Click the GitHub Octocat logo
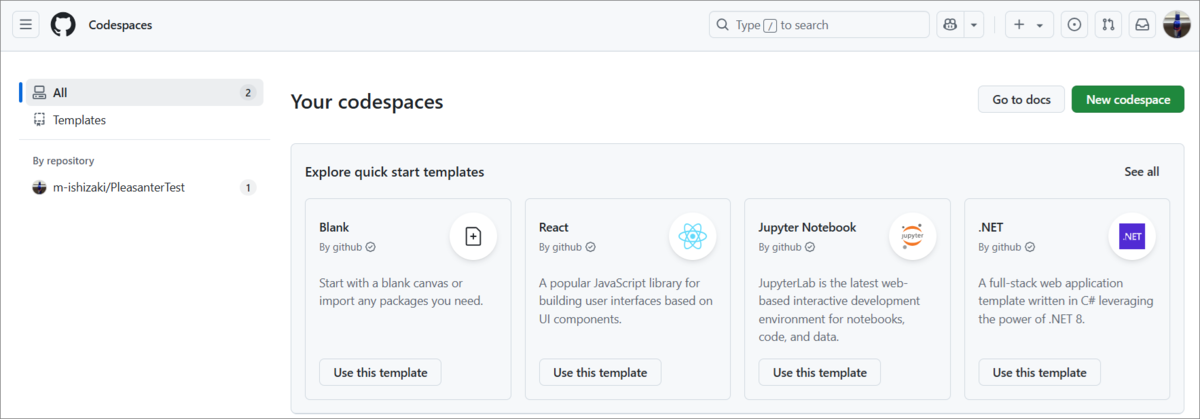1200x419 pixels. point(63,25)
